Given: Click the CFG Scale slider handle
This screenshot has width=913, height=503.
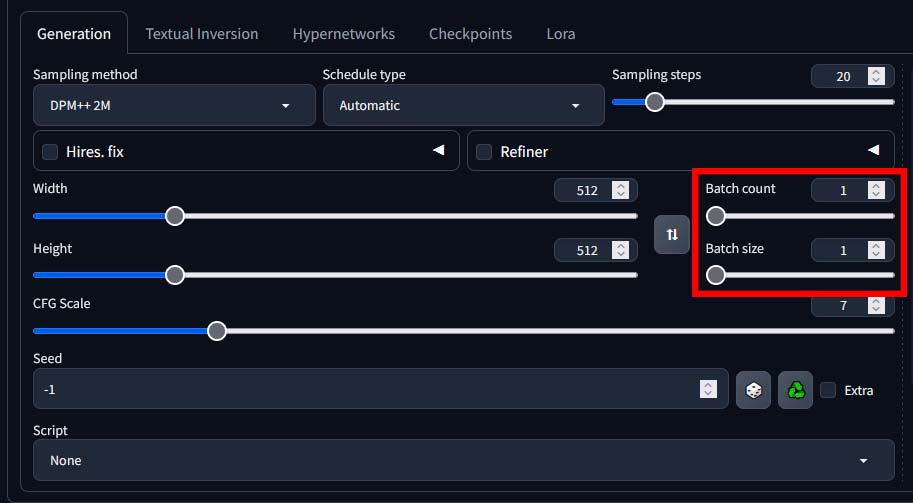Looking at the screenshot, I should tap(217, 331).
